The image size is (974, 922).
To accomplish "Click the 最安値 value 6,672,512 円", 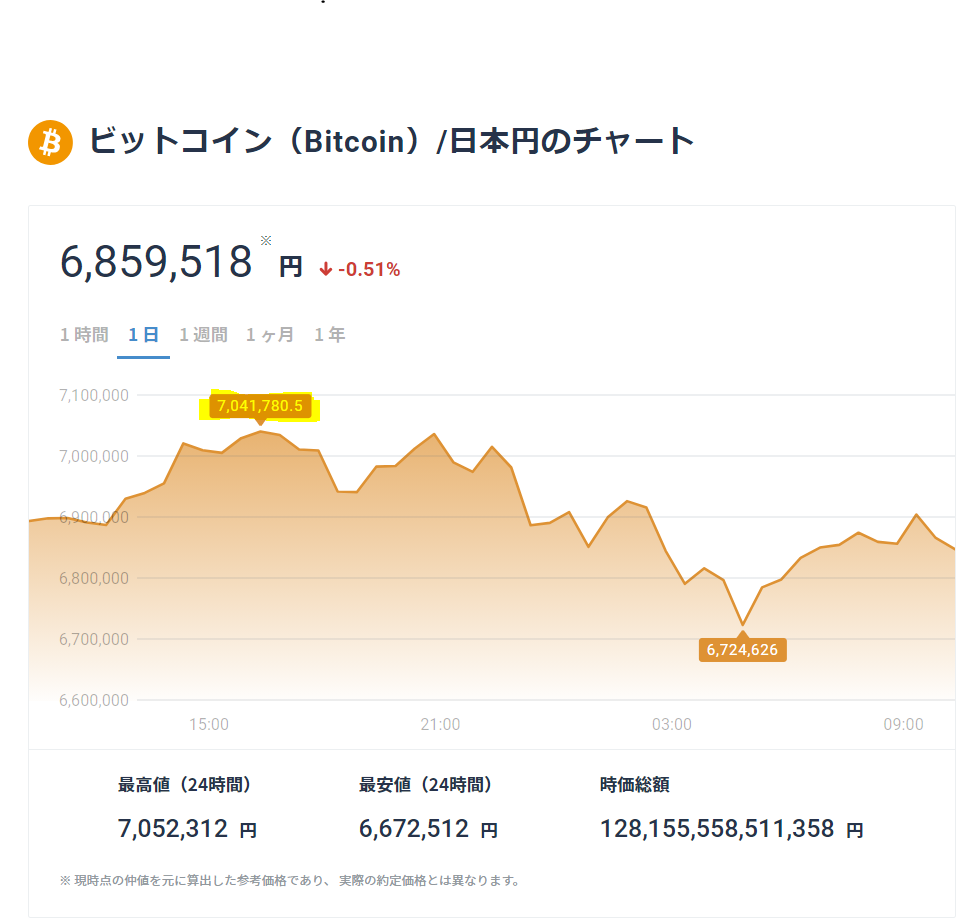I will pyautogui.click(x=428, y=829).
